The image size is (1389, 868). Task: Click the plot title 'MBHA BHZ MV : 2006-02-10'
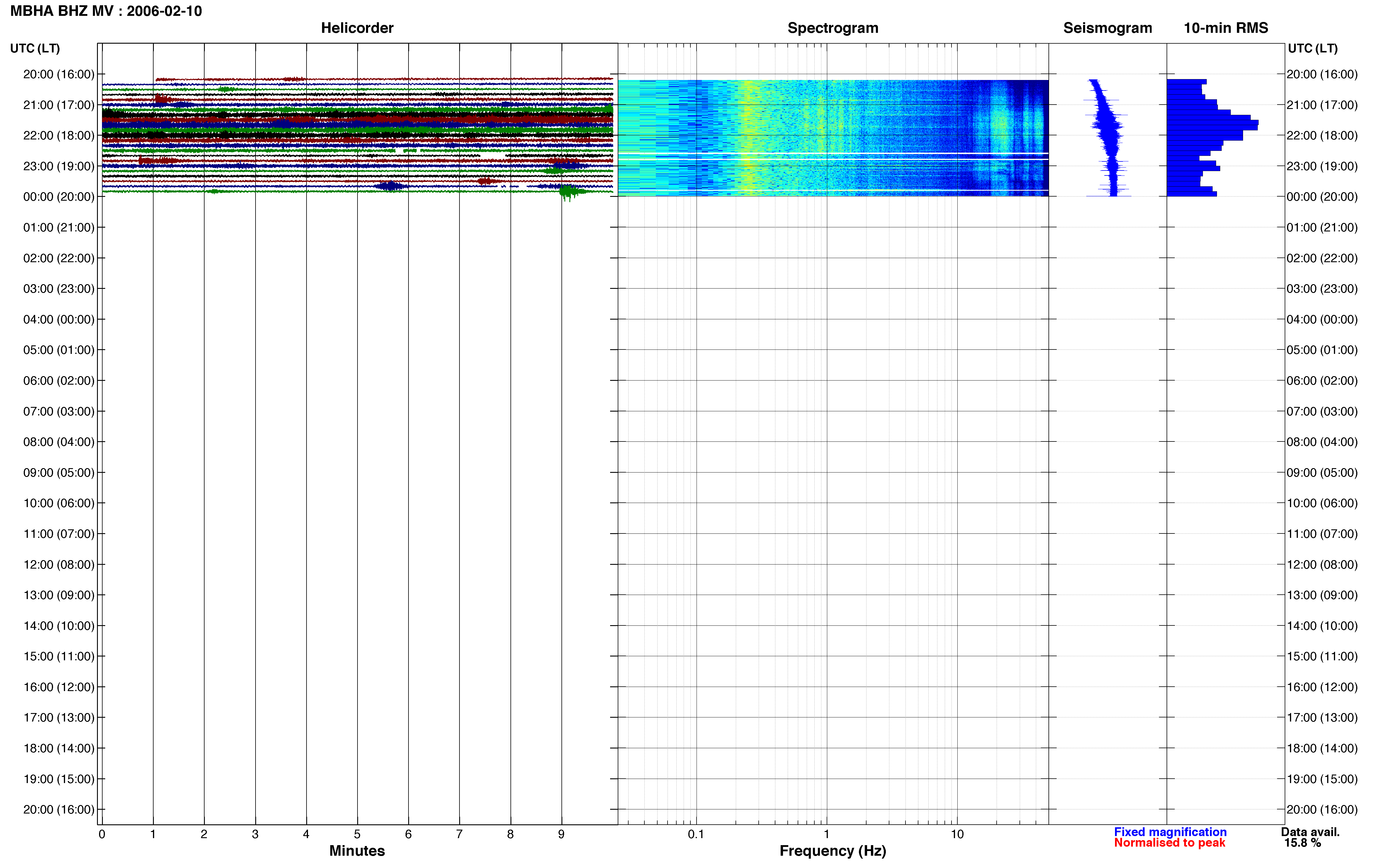tap(106, 11)
